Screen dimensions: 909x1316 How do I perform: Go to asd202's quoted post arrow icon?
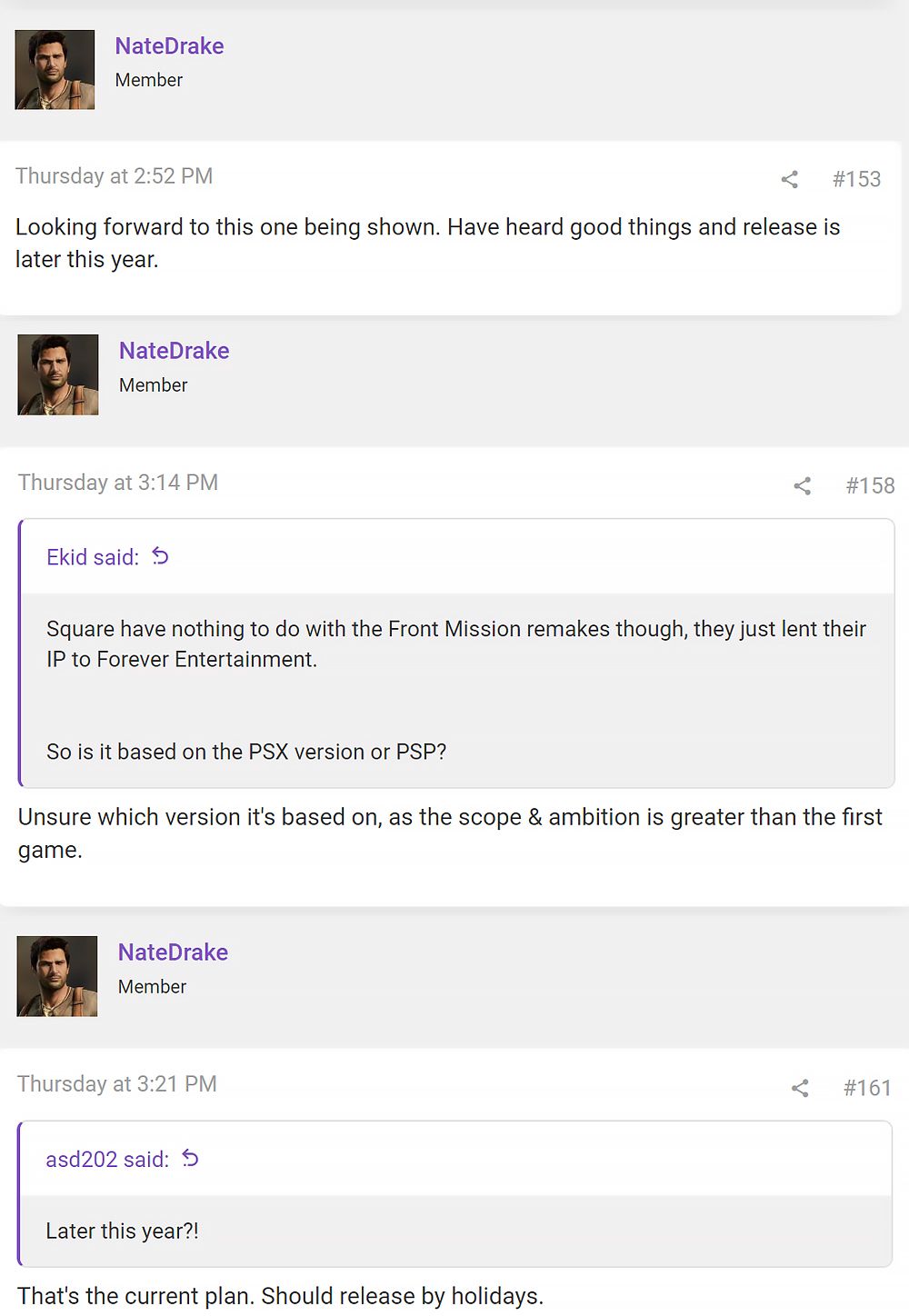(x=190, y=1158)
